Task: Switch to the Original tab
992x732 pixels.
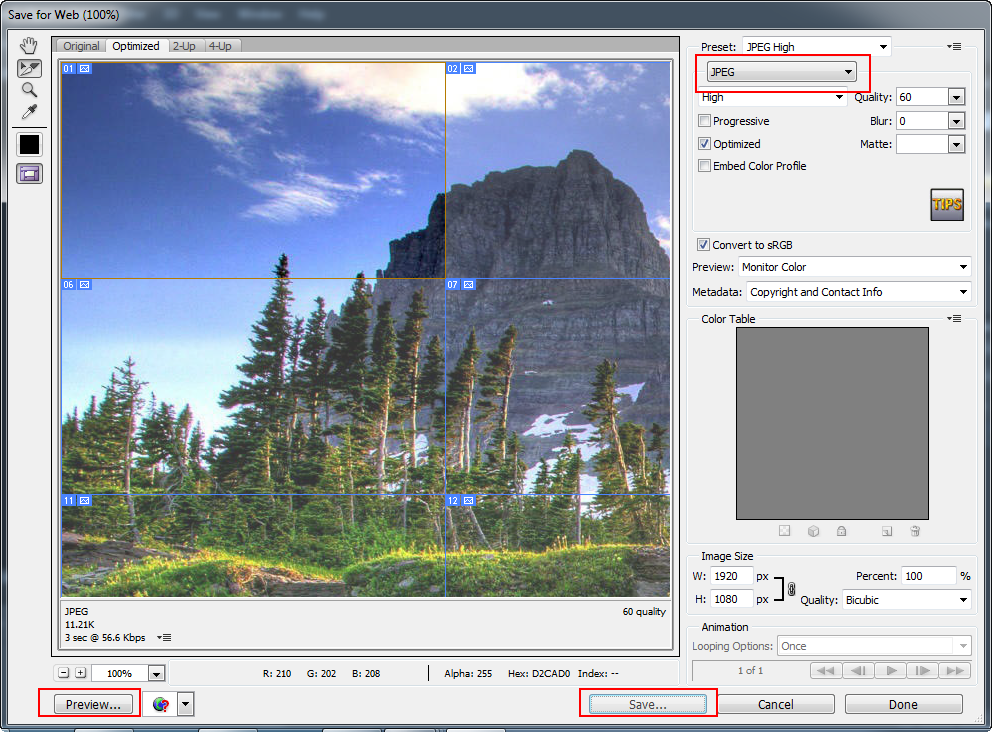Action: tap(81, 45)
